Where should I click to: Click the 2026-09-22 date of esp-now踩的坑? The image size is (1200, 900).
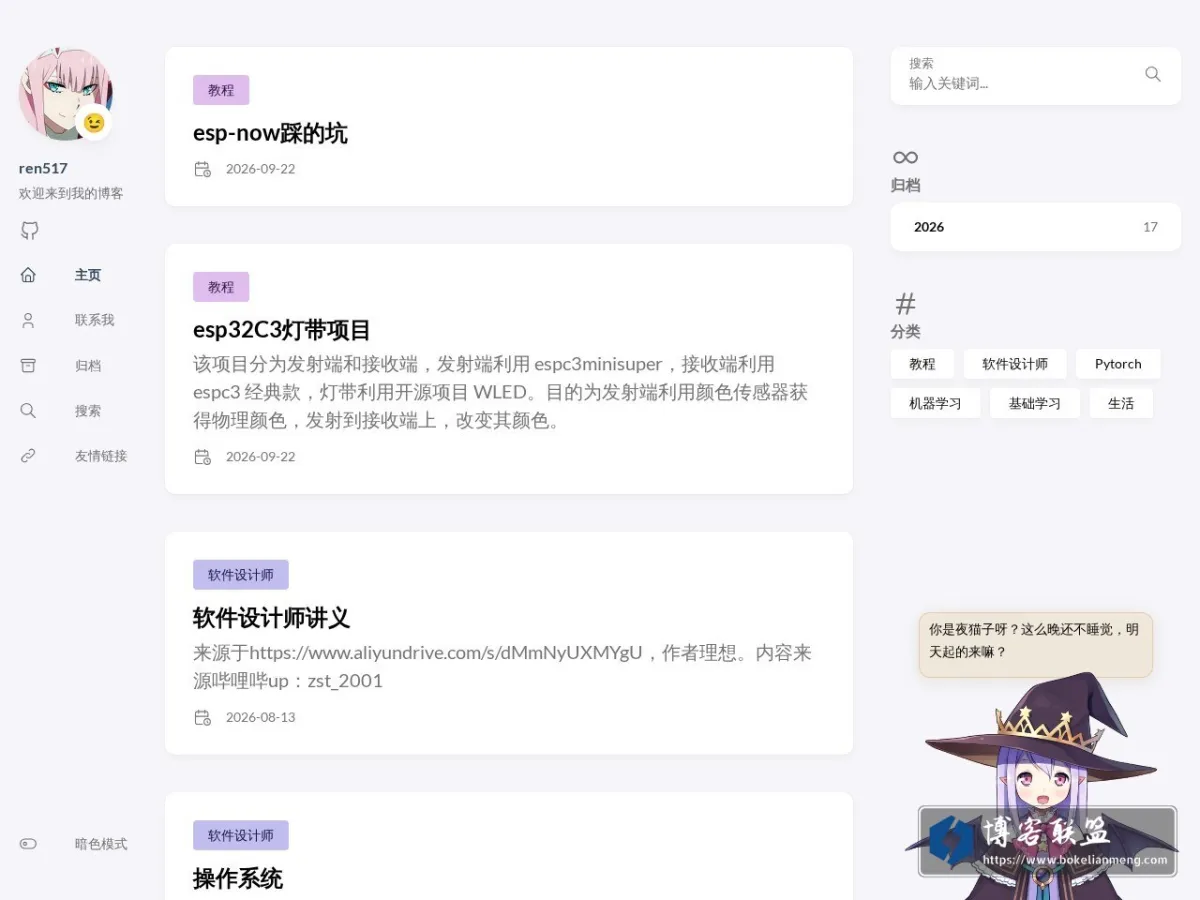[x=260, y=169]
